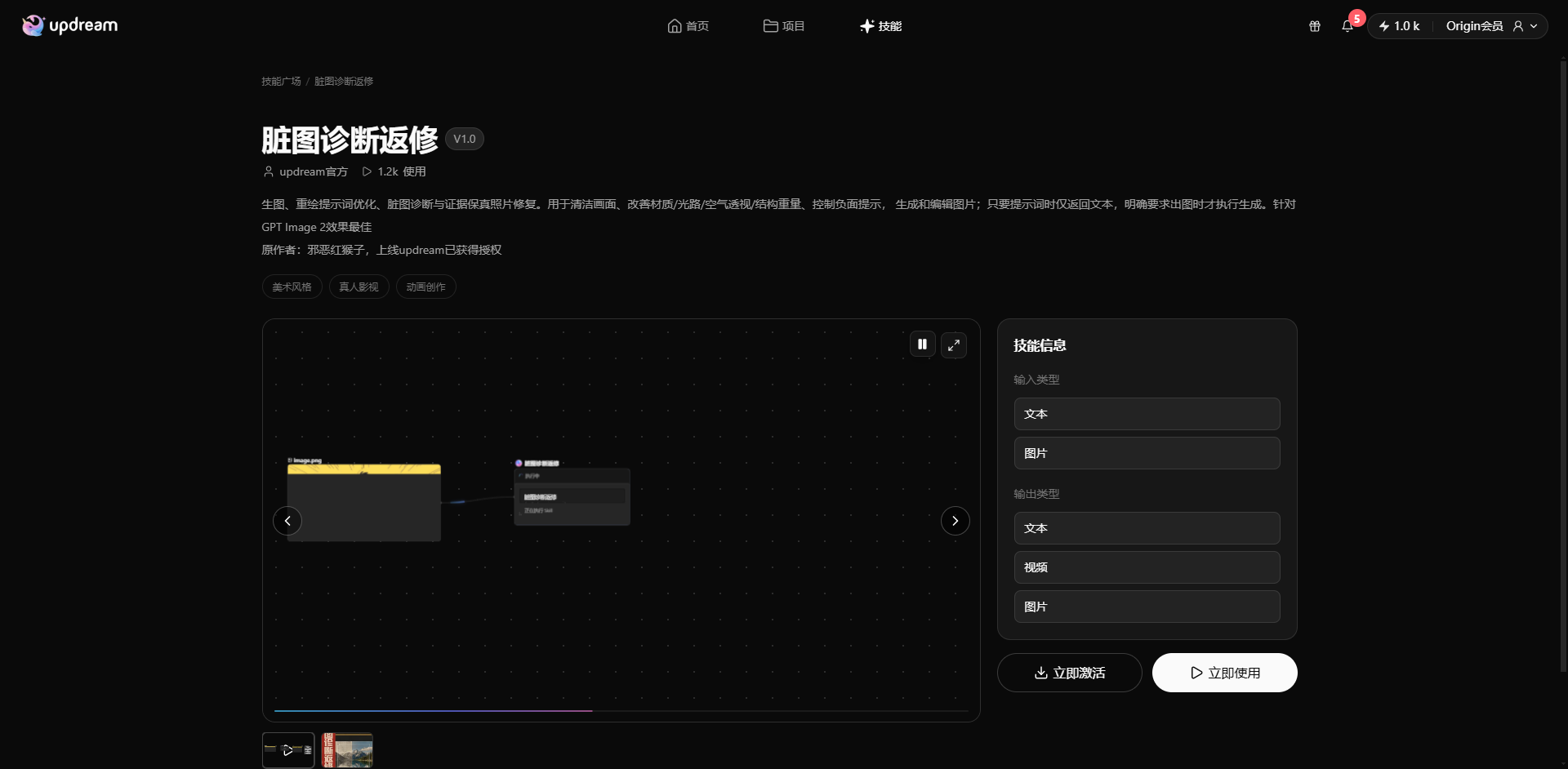Go to the next preview slide
This screenshot has height=769, width=1568.
click(955, 521)
